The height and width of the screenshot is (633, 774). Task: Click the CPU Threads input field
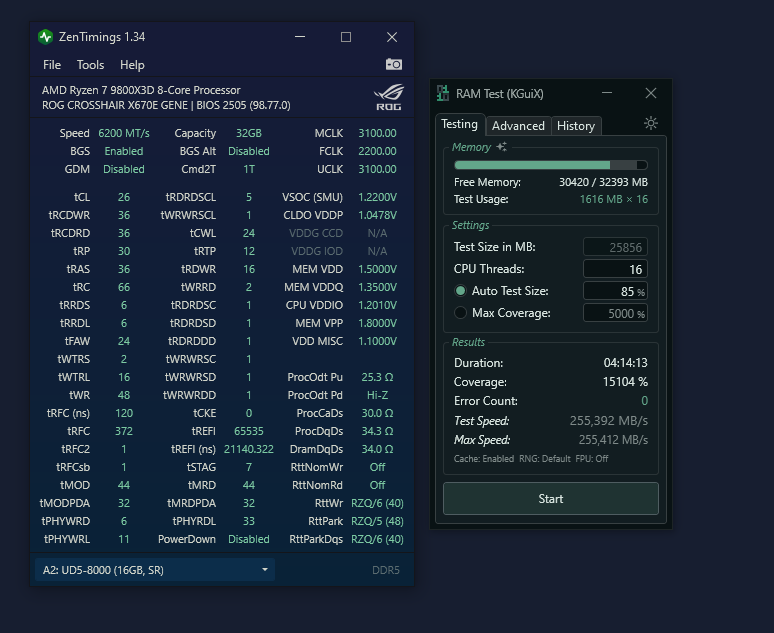click(x=615, y=269)
